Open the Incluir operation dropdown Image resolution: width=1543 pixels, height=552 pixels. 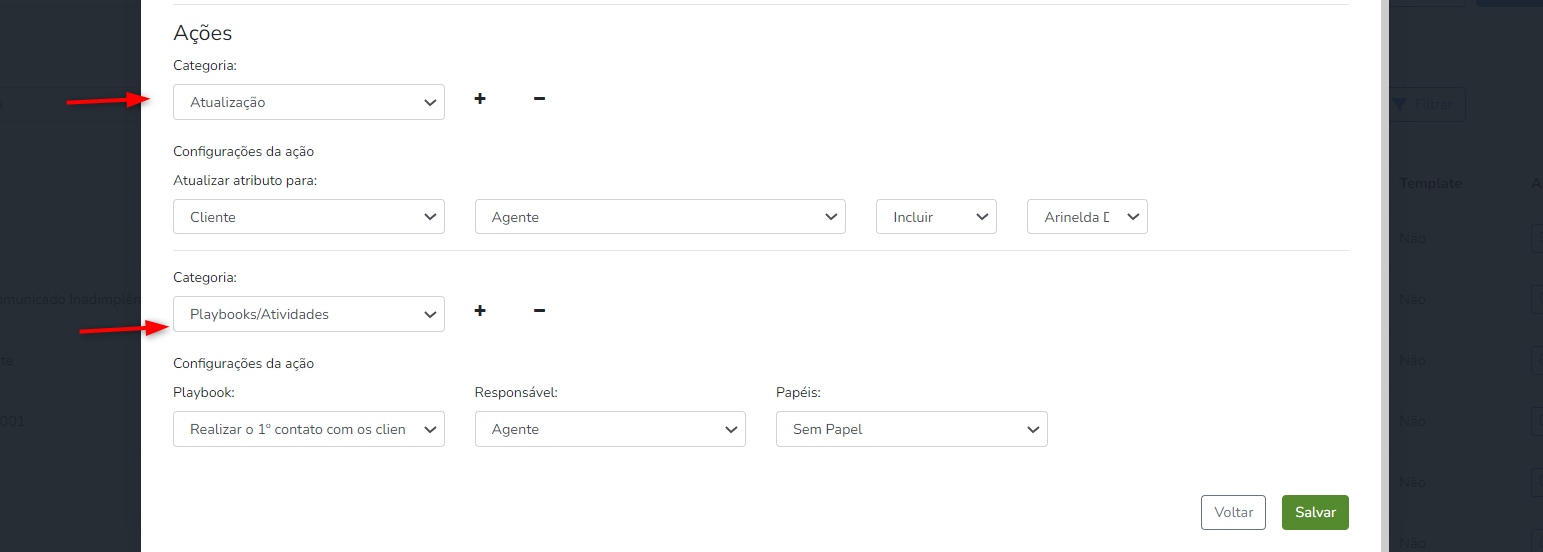936,217
